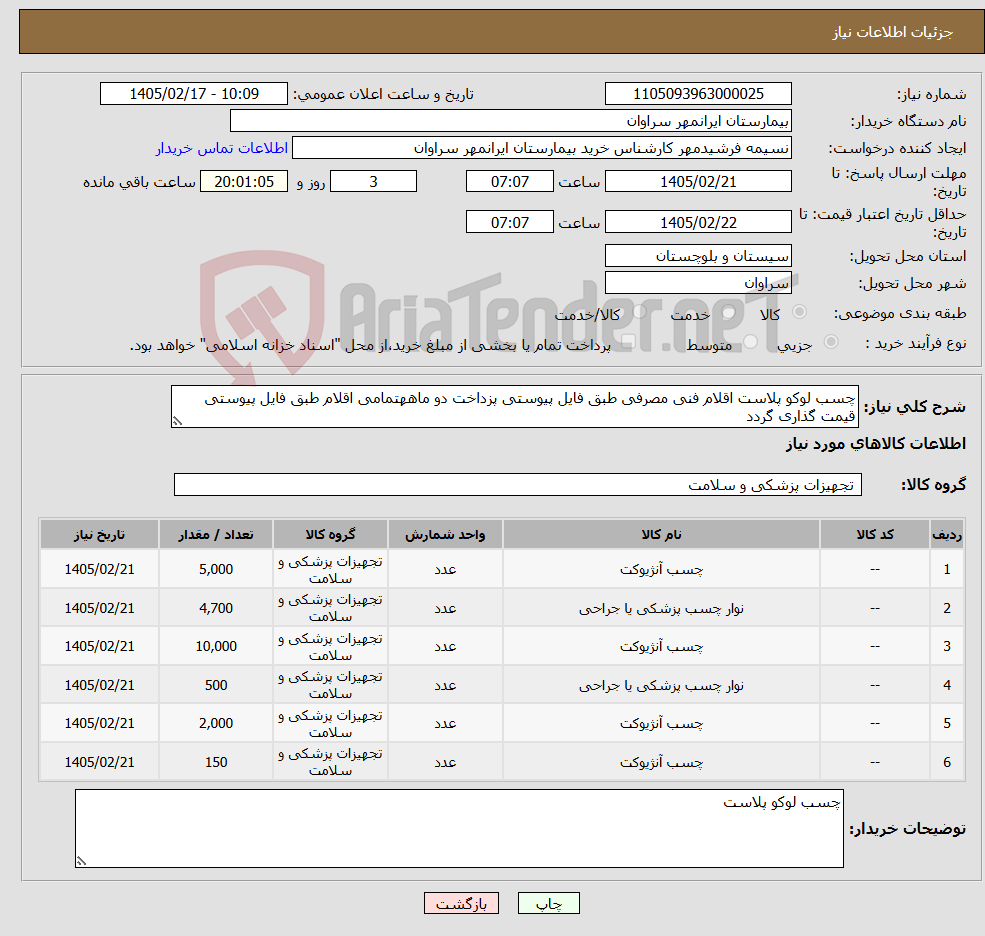The image size is (985, 936).
Task: Click چسب آنژیوکت item name in row 1
Action: 661,569
